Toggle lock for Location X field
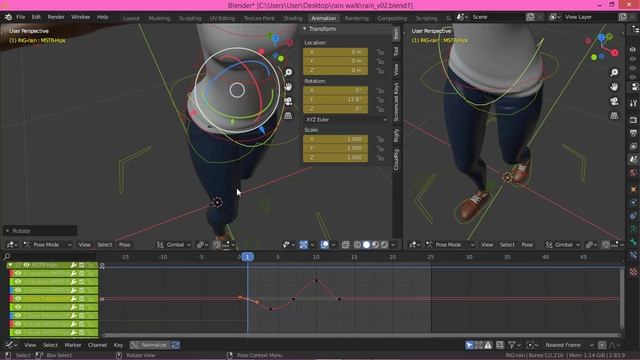640x360 pixels. 380,52
